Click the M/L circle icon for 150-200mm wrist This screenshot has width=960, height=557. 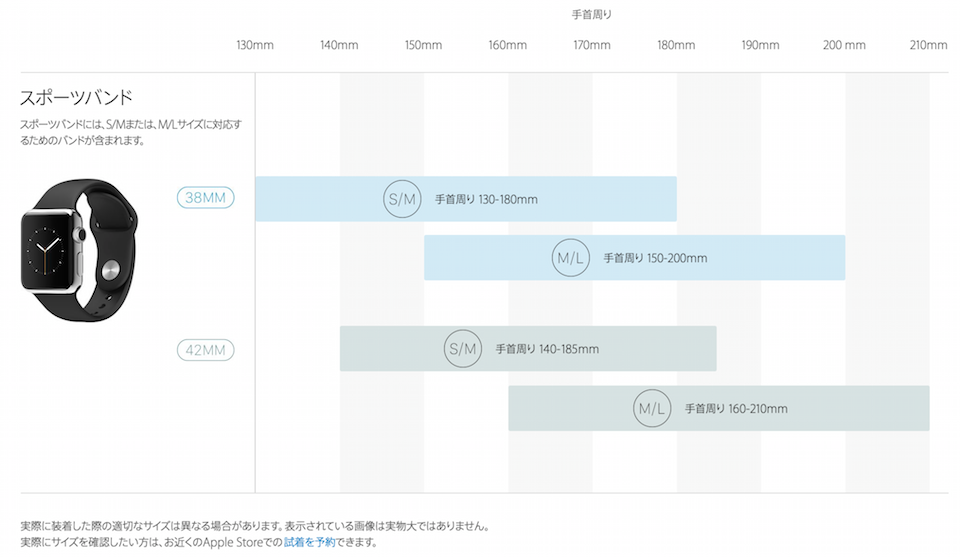tap(570, 258)
